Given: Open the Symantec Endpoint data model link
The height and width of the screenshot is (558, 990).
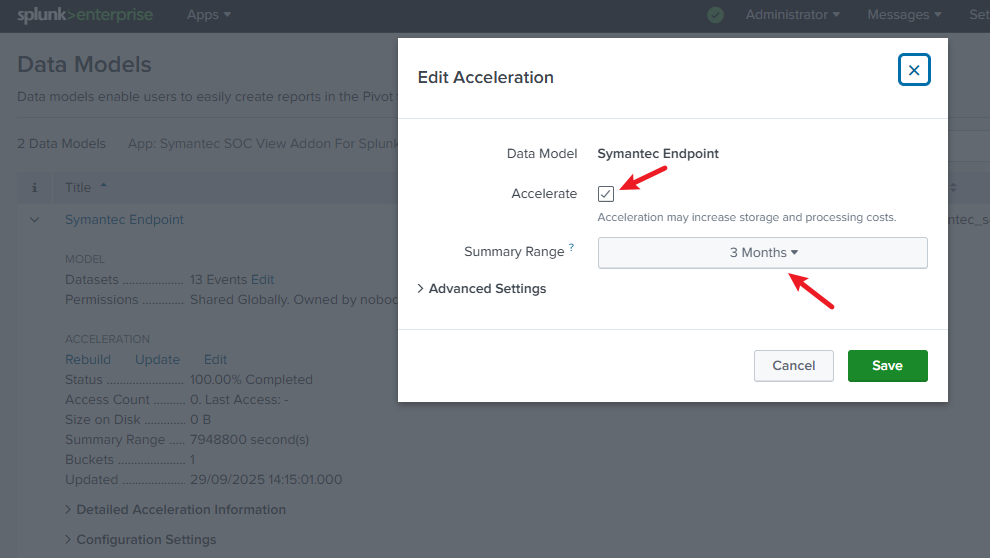Looking at the screenshot, I should coord(124,220).
